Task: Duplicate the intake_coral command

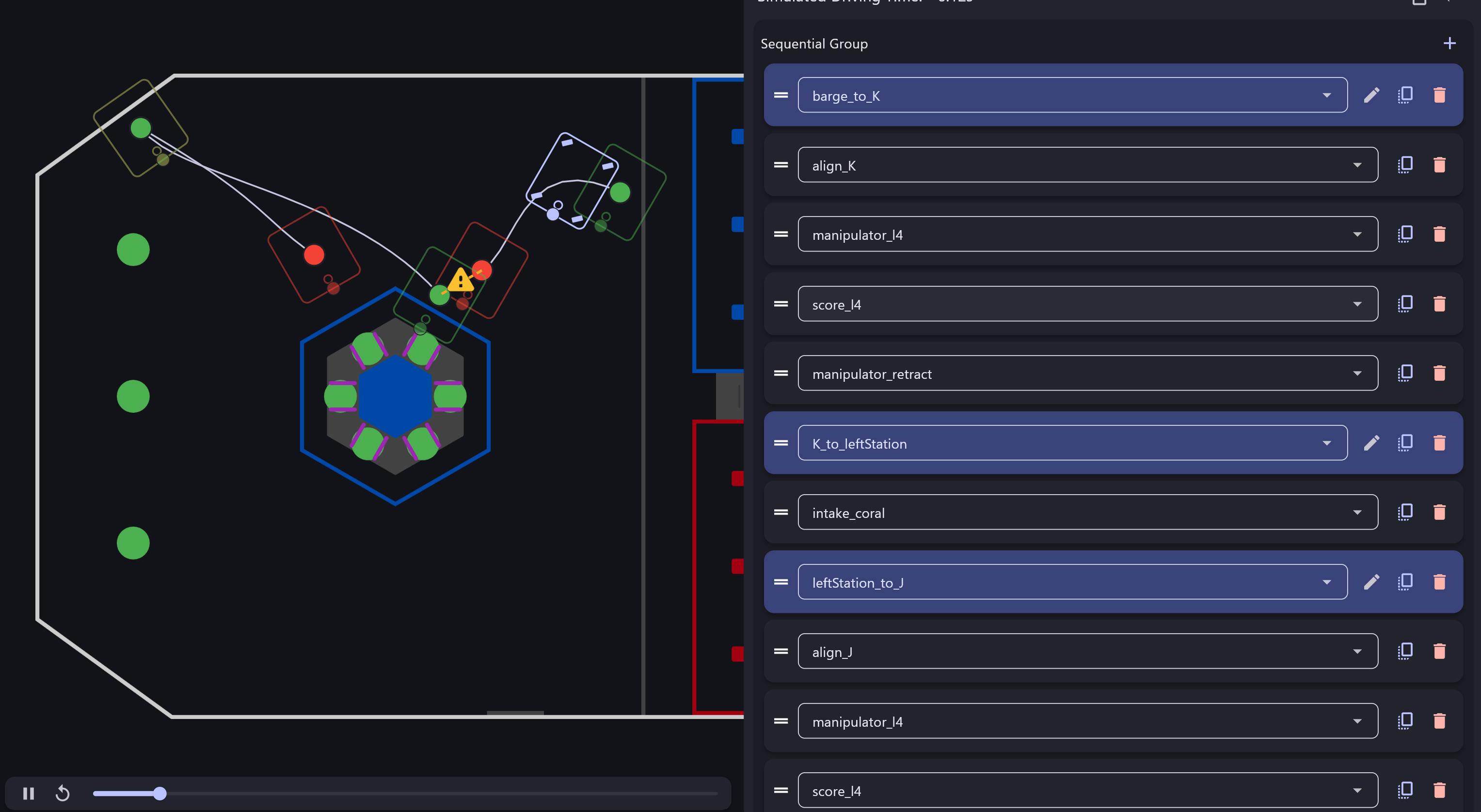Action: 1405,512
